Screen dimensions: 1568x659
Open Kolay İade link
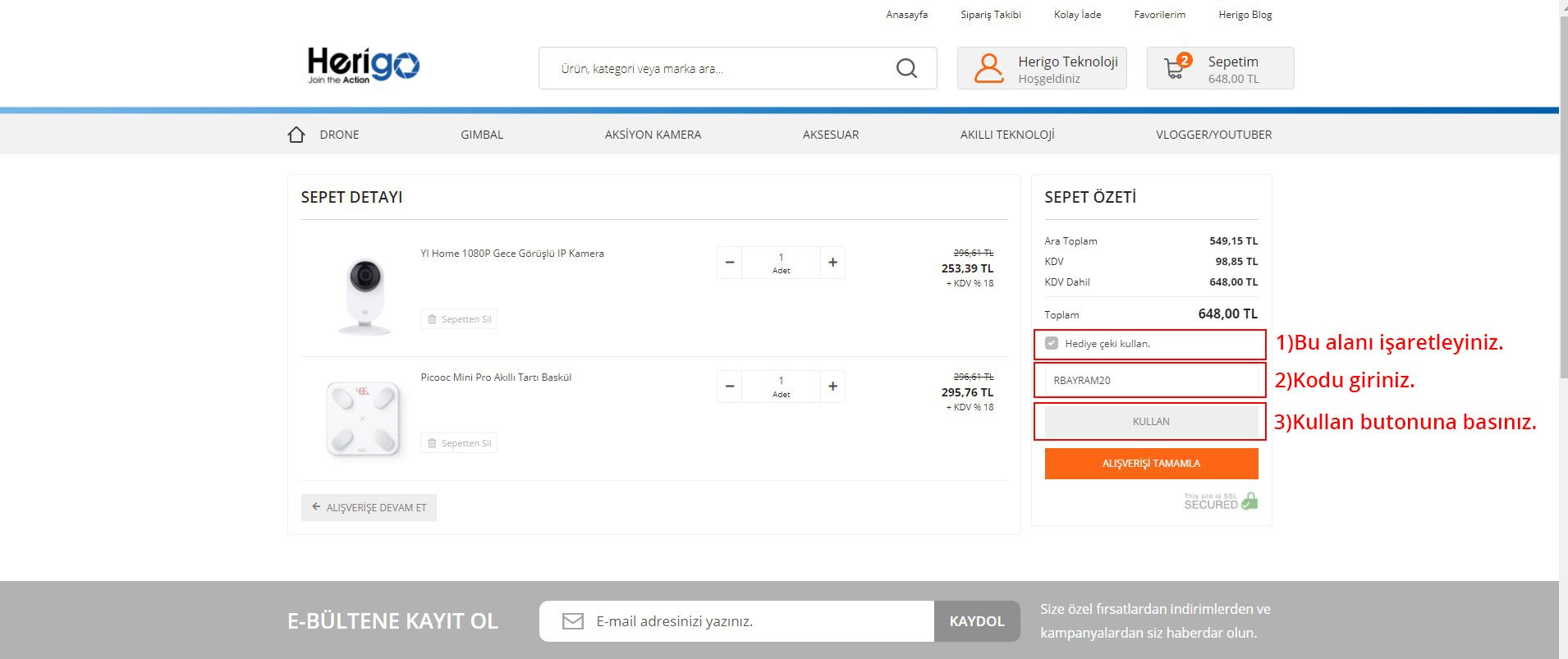pos(1077,15)
